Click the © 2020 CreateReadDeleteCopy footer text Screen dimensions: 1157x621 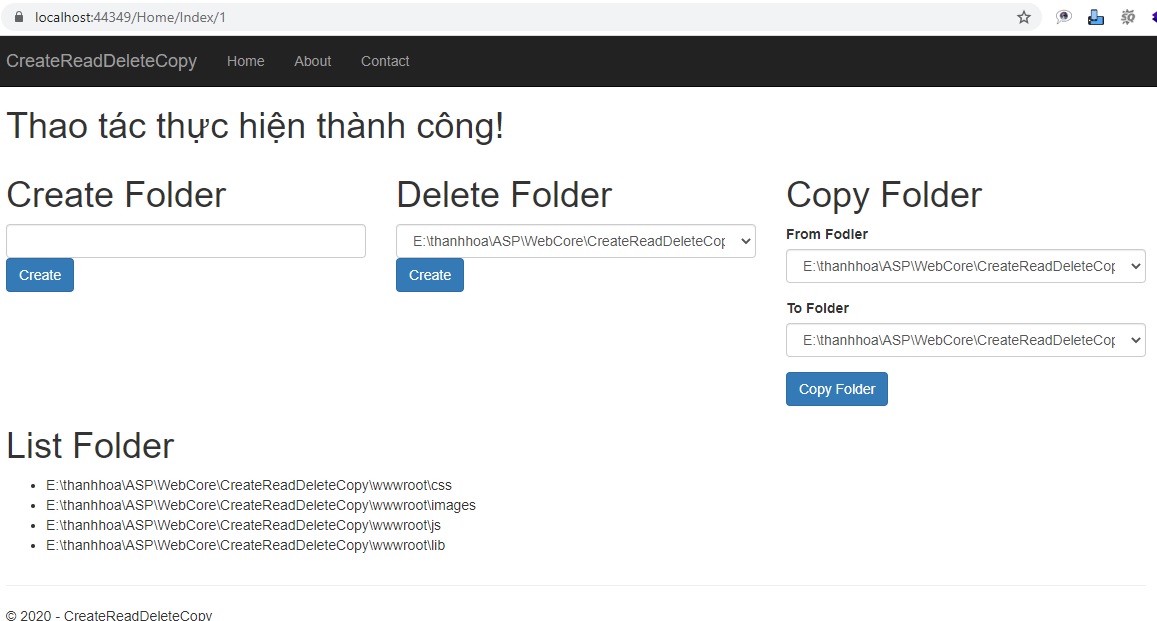coord(109,614)
